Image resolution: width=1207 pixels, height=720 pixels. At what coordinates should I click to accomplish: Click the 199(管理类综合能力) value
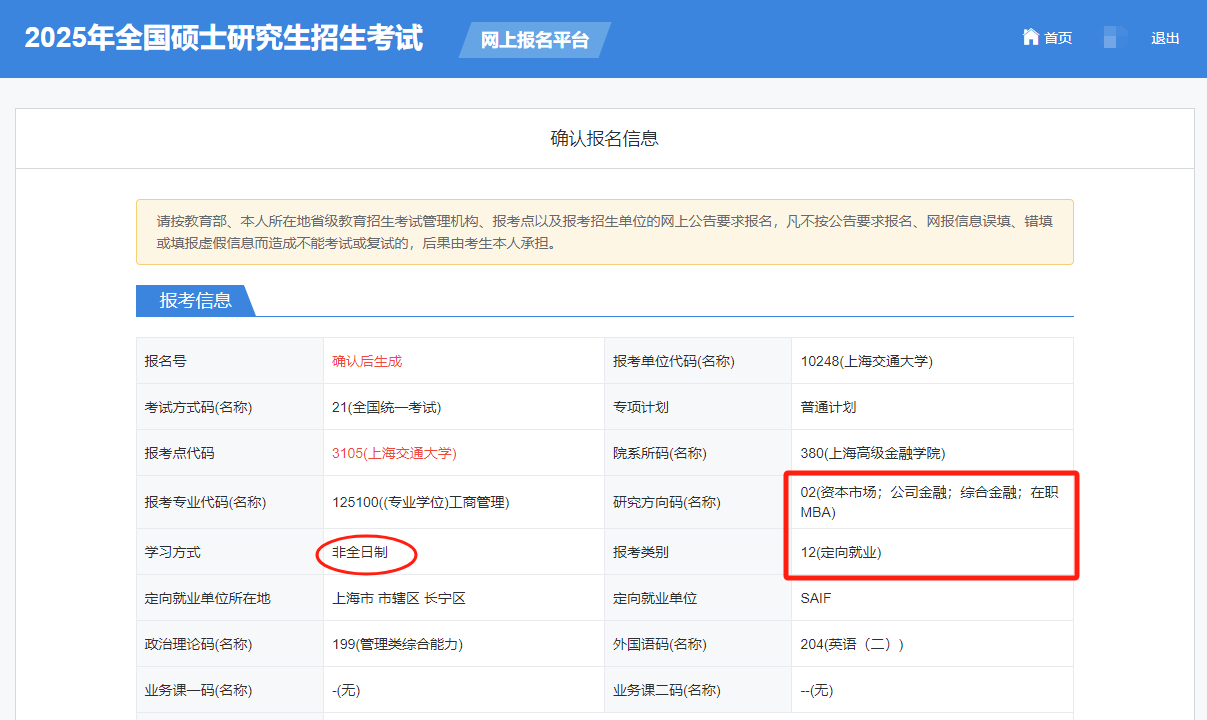pyautogui.click(x=397, y=644)
